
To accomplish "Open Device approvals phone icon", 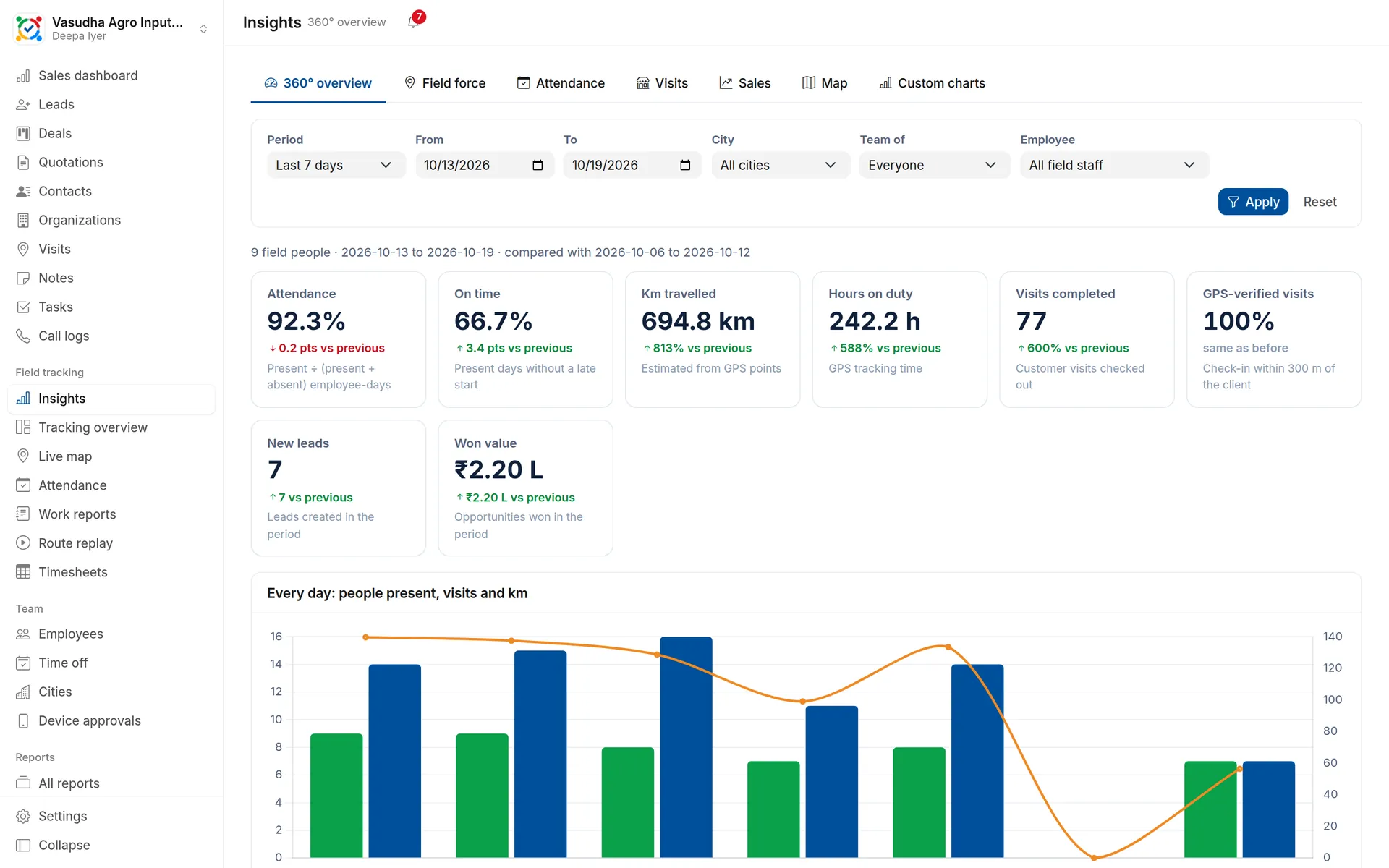I will 23,720.
